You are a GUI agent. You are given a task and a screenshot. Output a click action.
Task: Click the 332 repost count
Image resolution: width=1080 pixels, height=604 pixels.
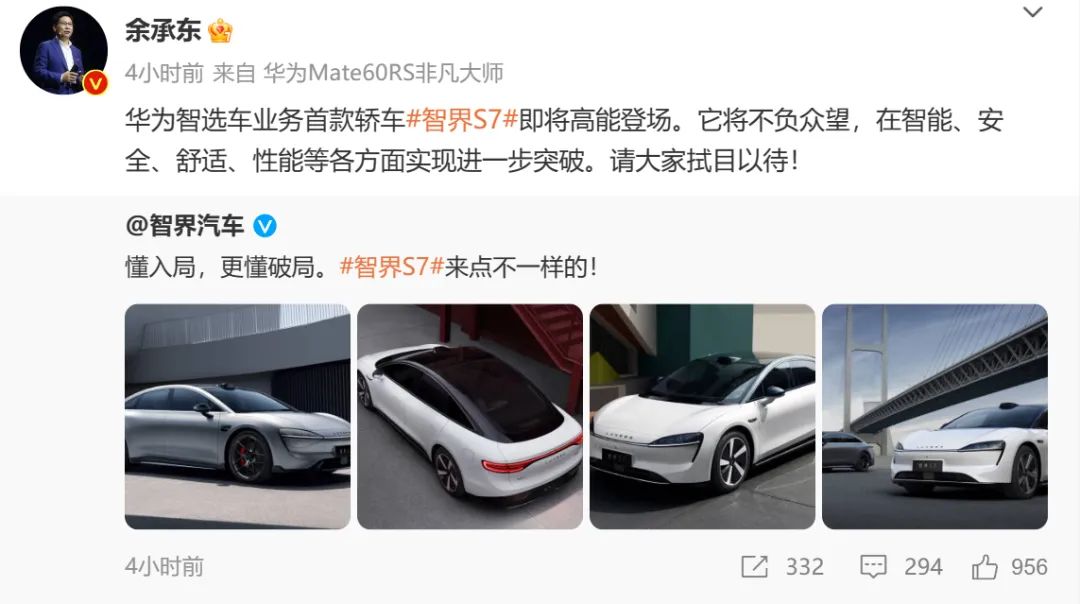(804, 567)
